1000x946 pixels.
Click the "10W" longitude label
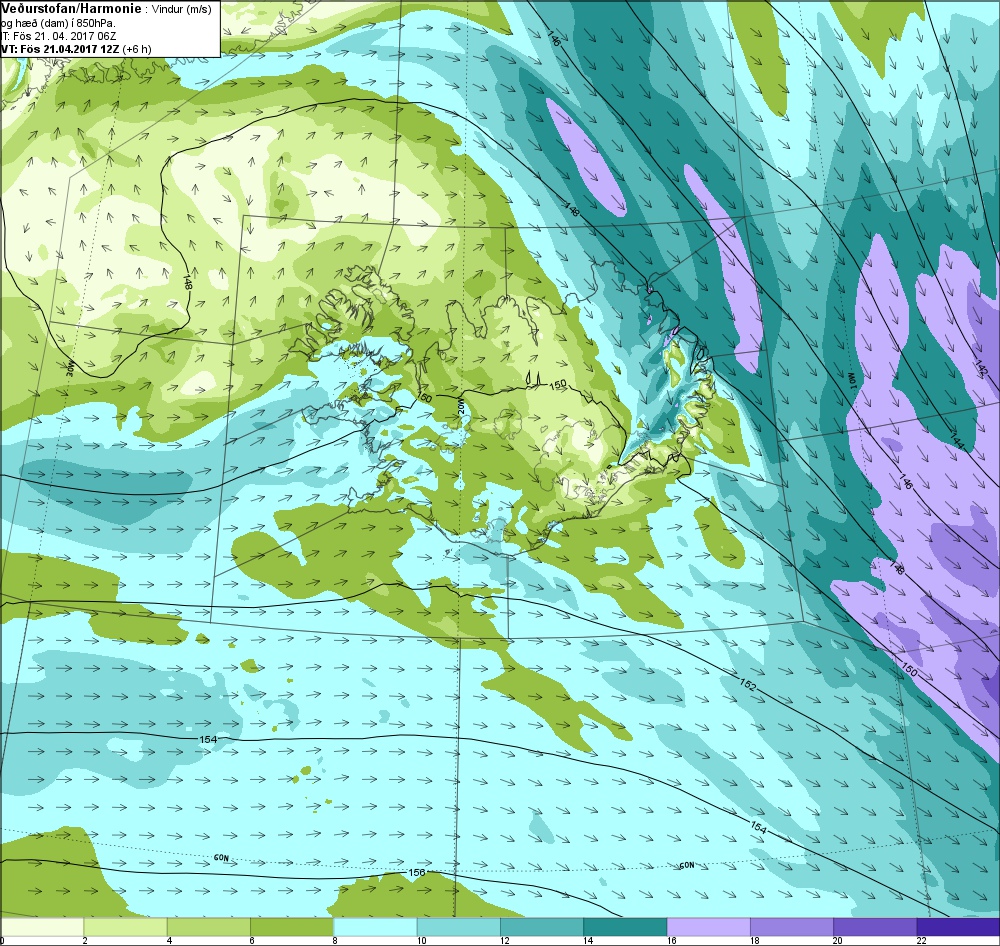tap(851, 379)
